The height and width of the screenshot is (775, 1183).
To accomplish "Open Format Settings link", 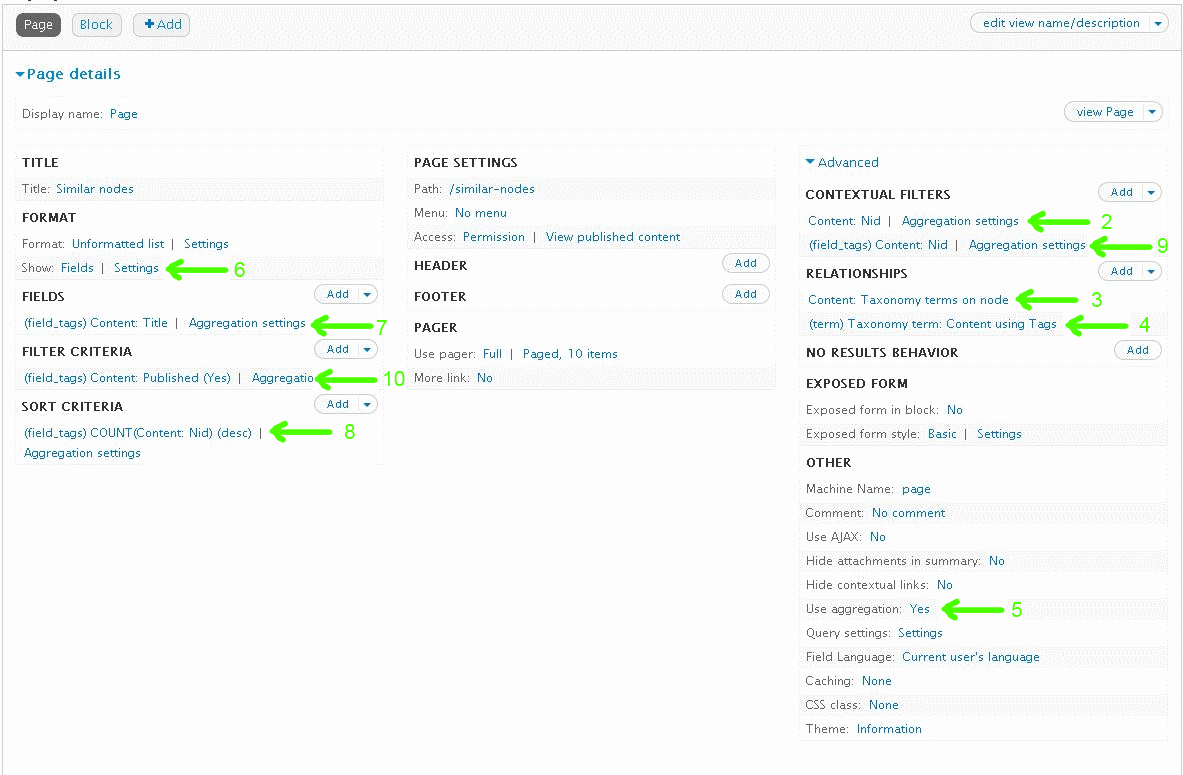I will pyautogui.click(x=206, y=244).
